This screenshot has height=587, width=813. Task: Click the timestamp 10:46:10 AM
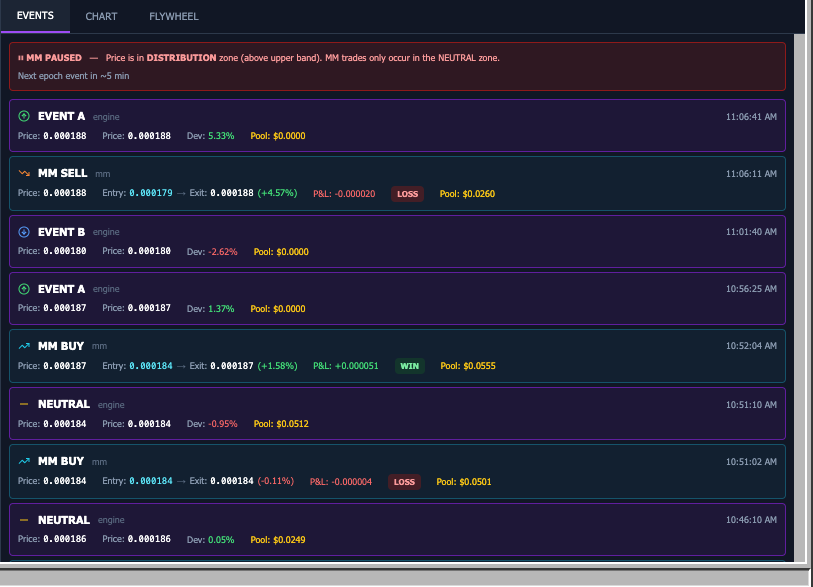point(751,520)
